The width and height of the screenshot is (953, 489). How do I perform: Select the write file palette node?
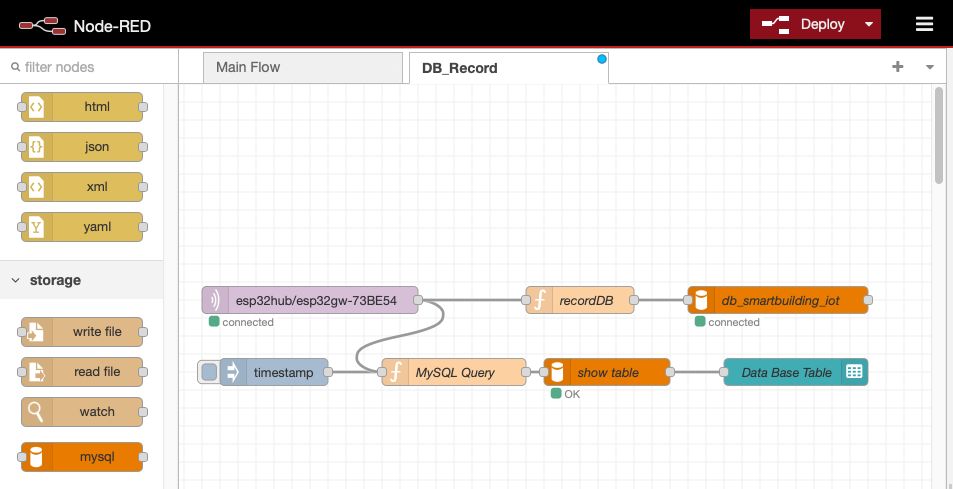(82, 332)
